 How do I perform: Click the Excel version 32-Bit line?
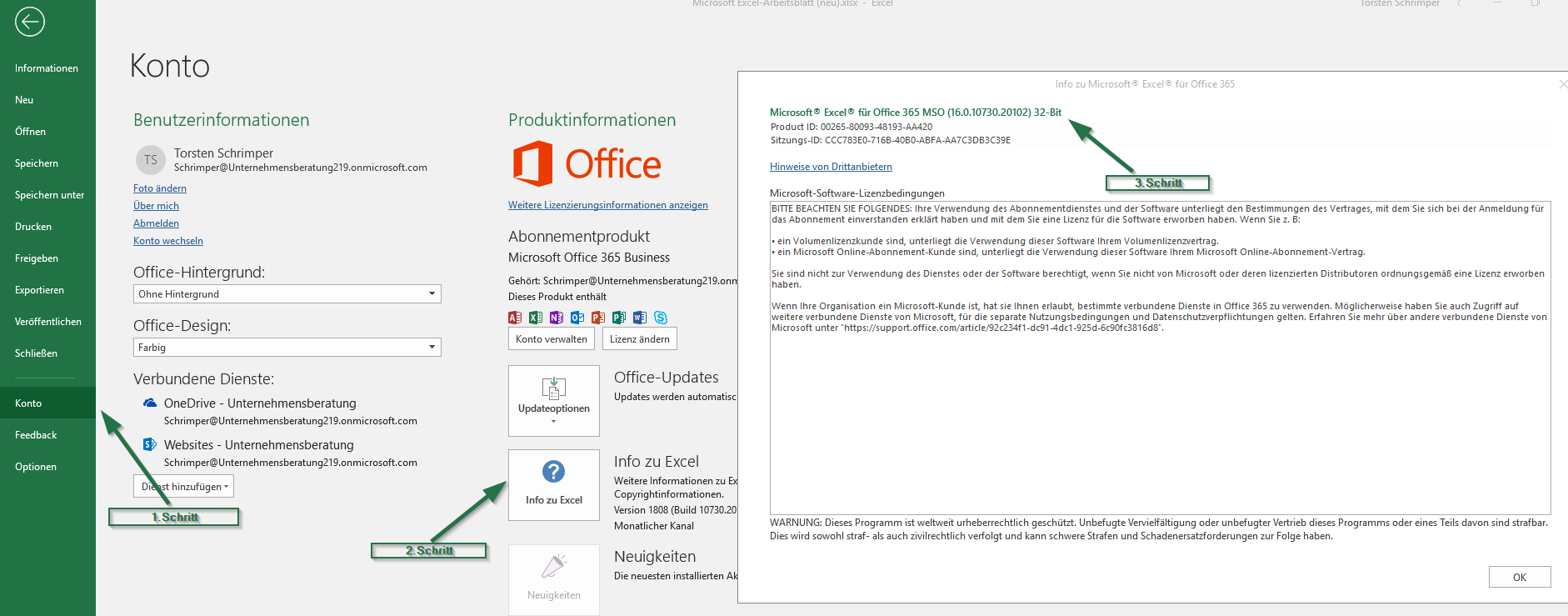coord(916,113)
